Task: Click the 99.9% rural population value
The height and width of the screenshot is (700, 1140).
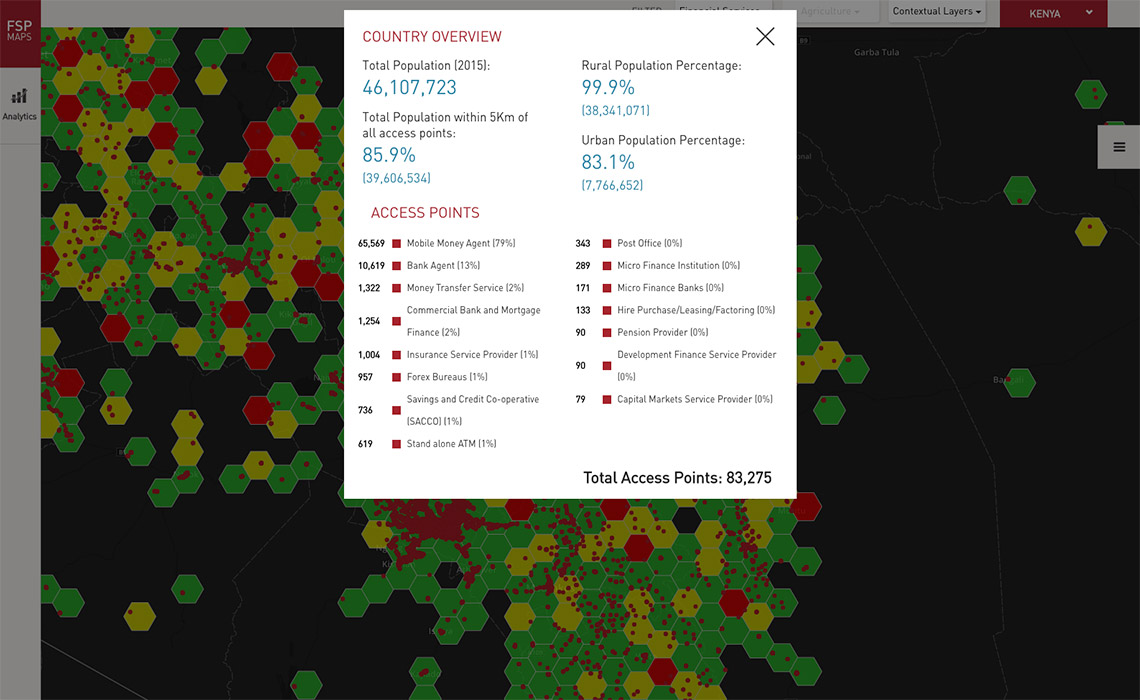Action: click(x=608, y=88)
